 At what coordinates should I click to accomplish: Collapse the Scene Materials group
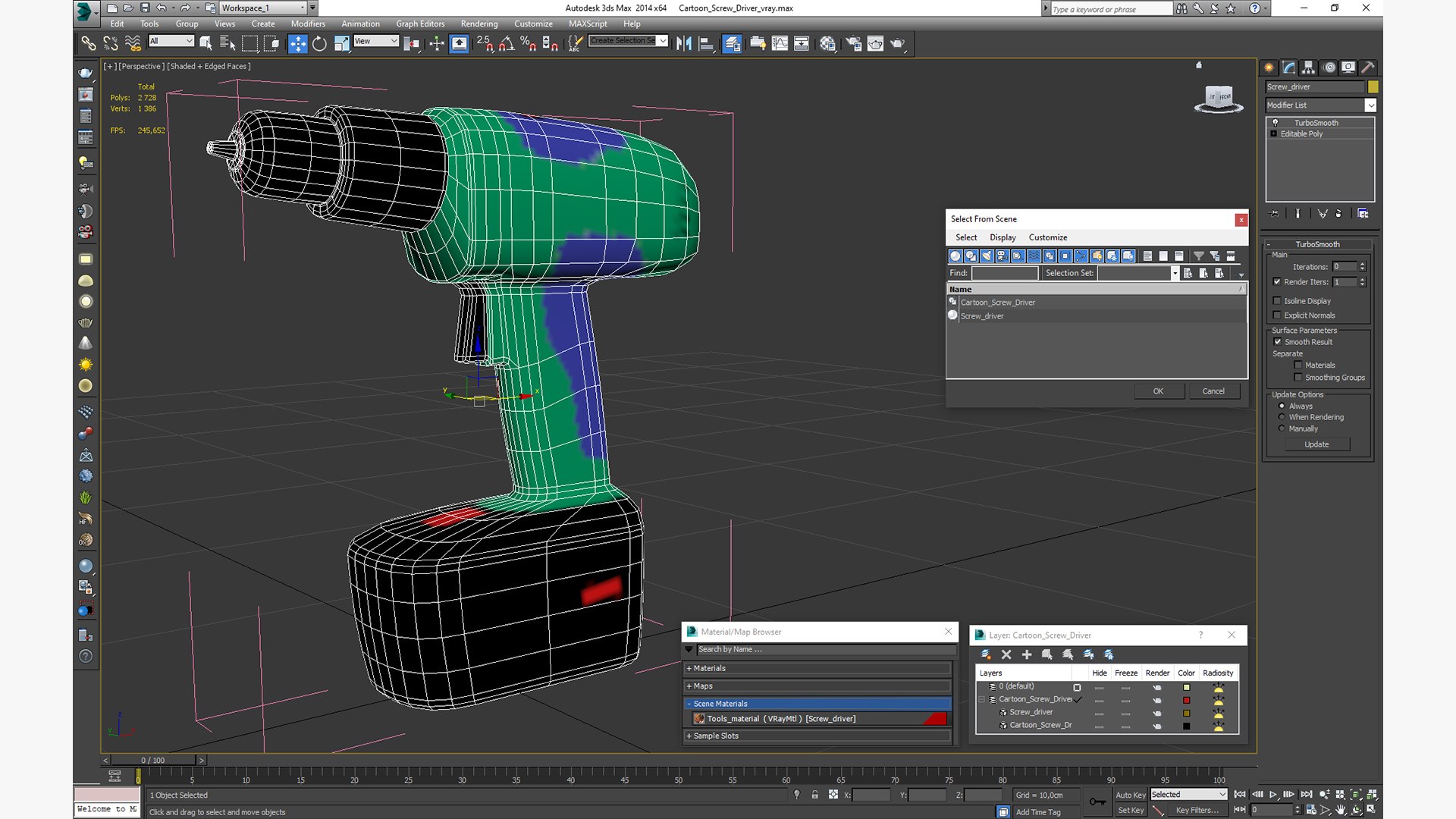pyautogui.click(x=817, y=704)
